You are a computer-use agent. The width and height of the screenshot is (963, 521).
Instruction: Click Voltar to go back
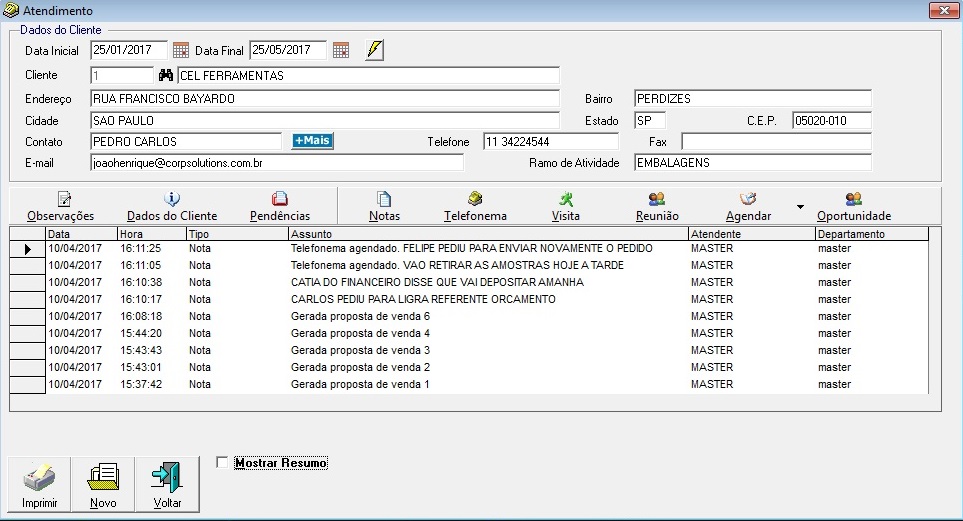pyautogui.click(x=167, y=484)
